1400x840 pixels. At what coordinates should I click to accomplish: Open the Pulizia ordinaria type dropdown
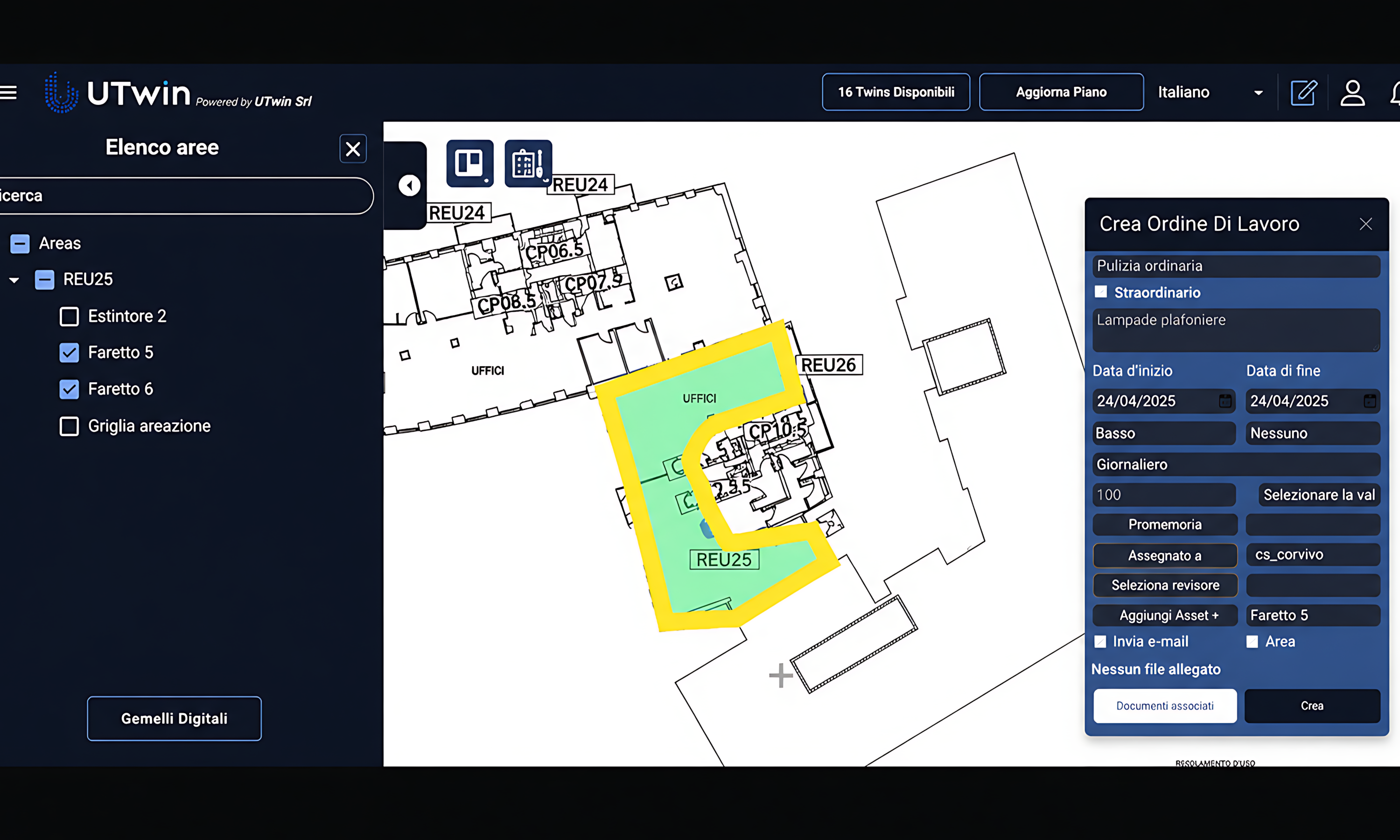(x=1236, y=266)
